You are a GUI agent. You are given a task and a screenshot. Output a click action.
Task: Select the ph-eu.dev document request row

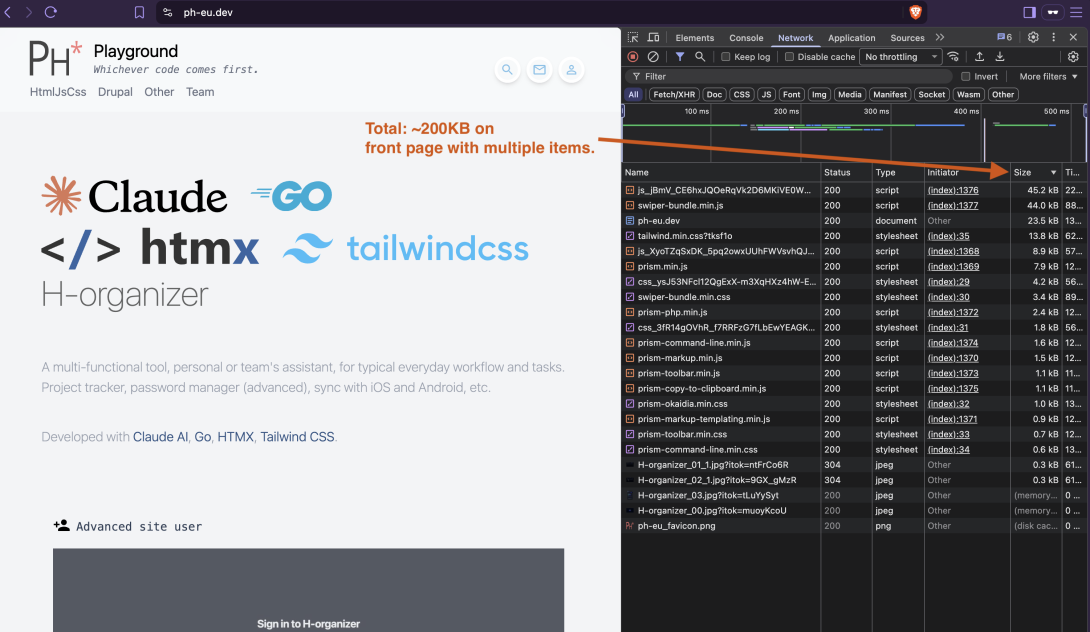click(855, 220)
